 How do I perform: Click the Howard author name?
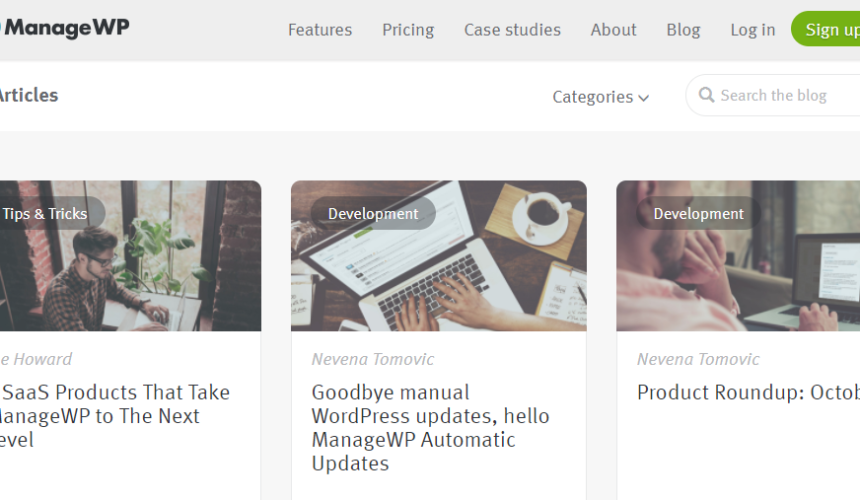click(x=36, y=359)
